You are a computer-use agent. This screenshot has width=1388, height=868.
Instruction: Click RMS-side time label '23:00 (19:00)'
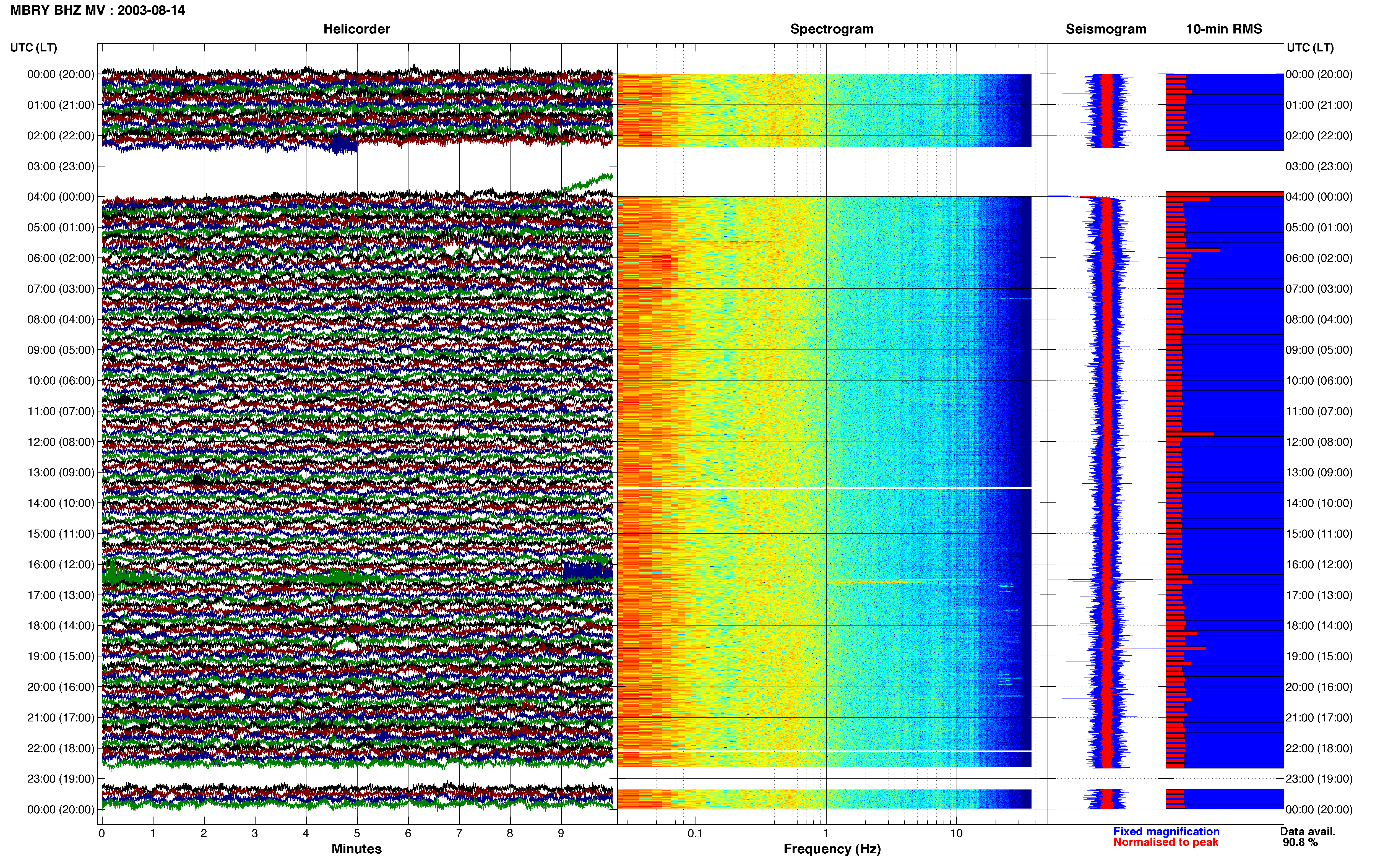(1319, 779)
